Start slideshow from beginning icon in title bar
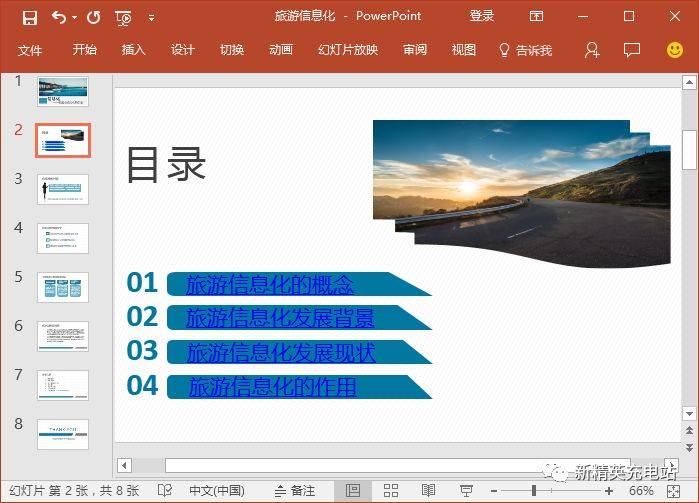Viewport: 699px width, 503px height. [x=123, y=18]
